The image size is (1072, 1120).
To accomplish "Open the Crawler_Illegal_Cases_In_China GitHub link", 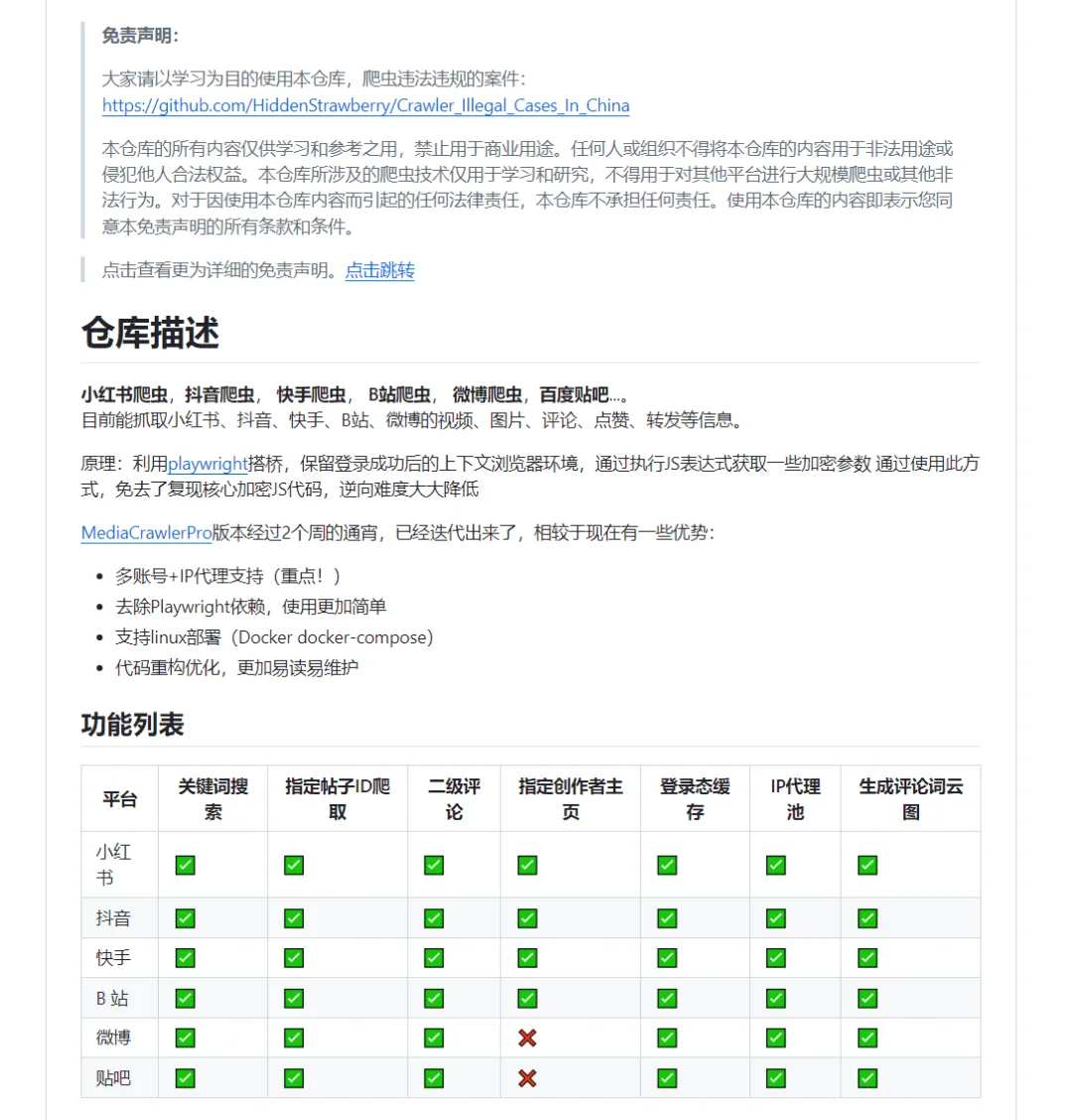I will [x=365, y=105].
